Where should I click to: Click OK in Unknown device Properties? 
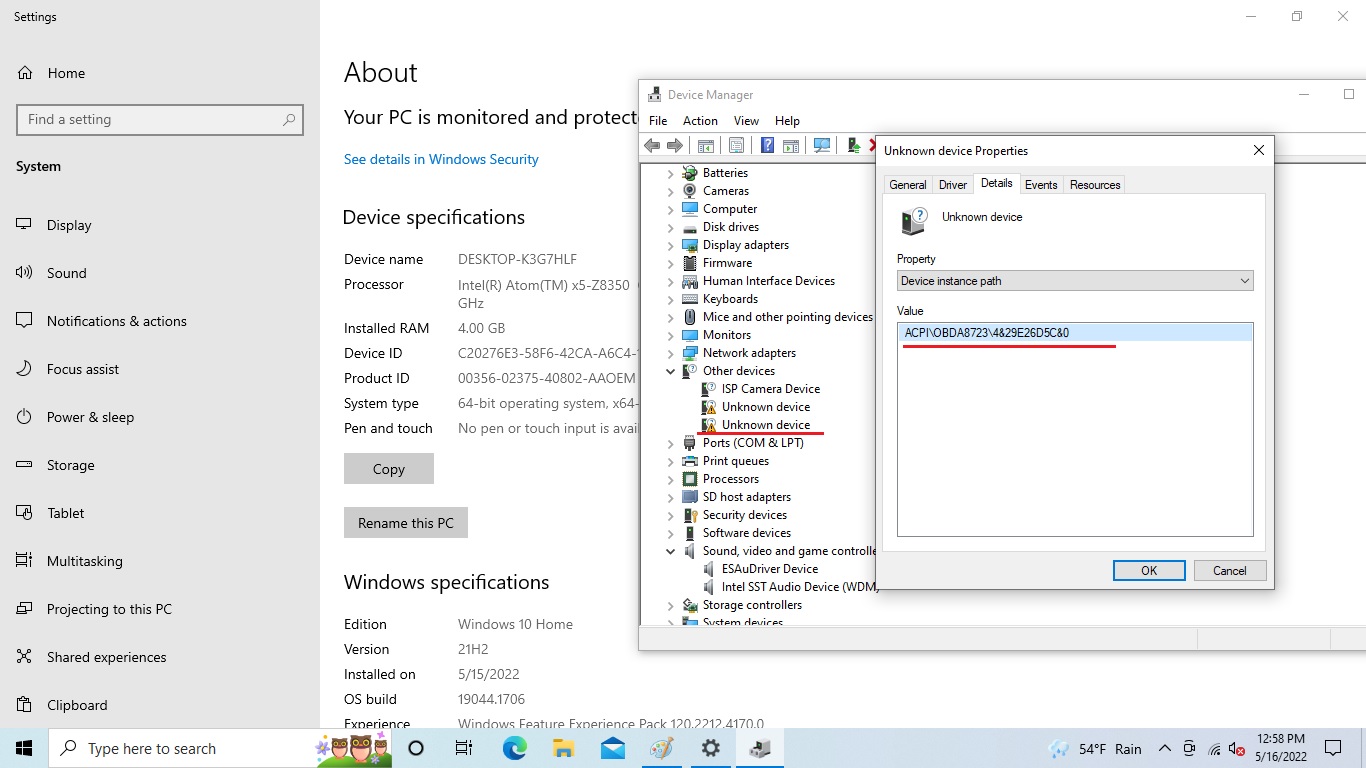pos(1149,570)
